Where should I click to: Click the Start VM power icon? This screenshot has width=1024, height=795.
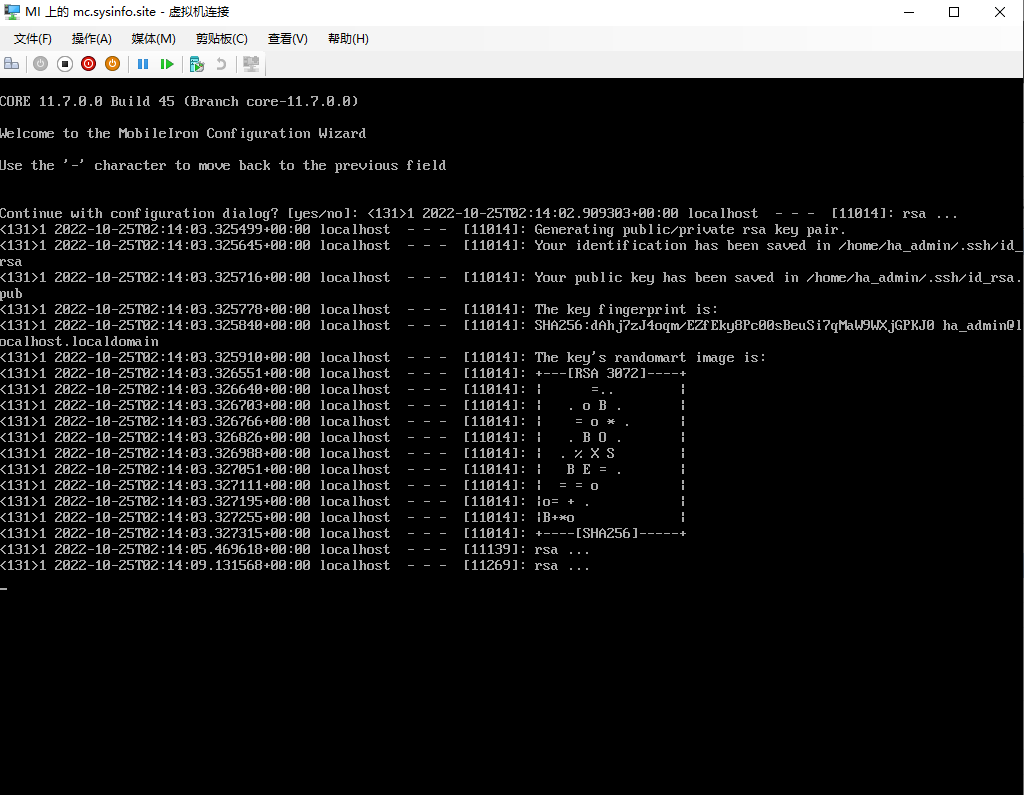click(40, 63)
